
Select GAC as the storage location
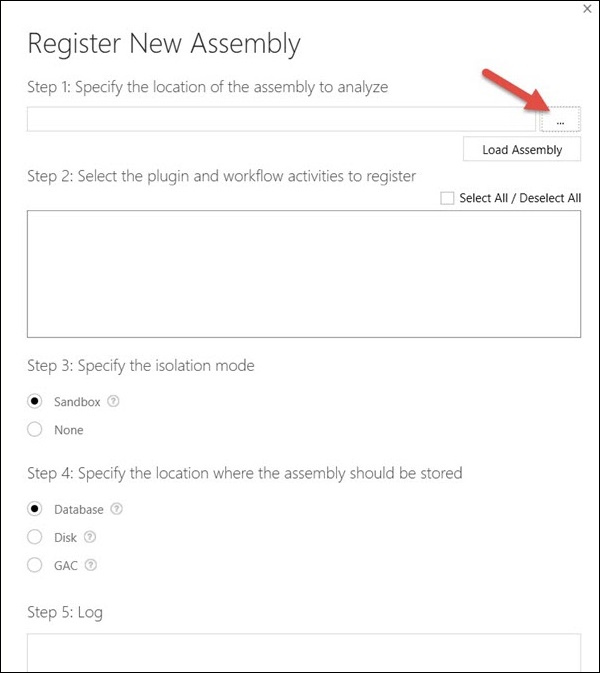tap(35, 565)
